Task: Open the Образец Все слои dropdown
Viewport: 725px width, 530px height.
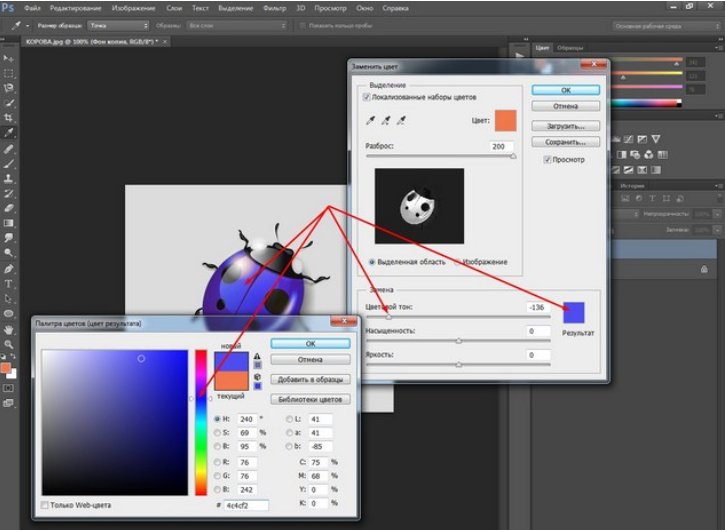Action: (237, 26)
